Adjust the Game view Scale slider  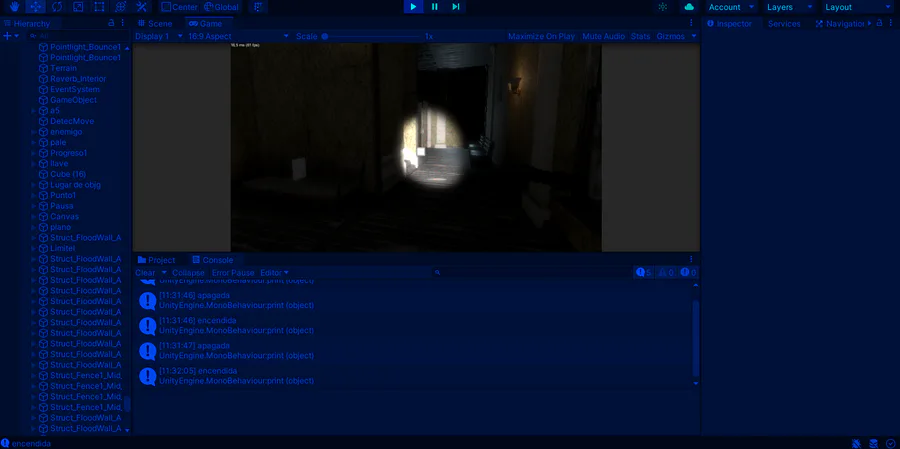click(372, 36)
